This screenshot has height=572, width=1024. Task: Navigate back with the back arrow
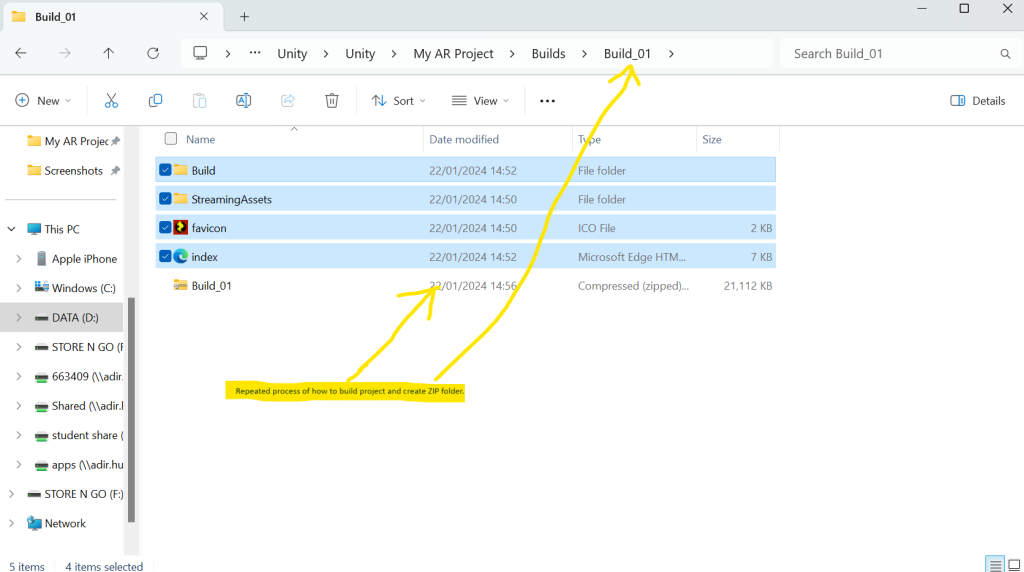(x=21, y=54)
